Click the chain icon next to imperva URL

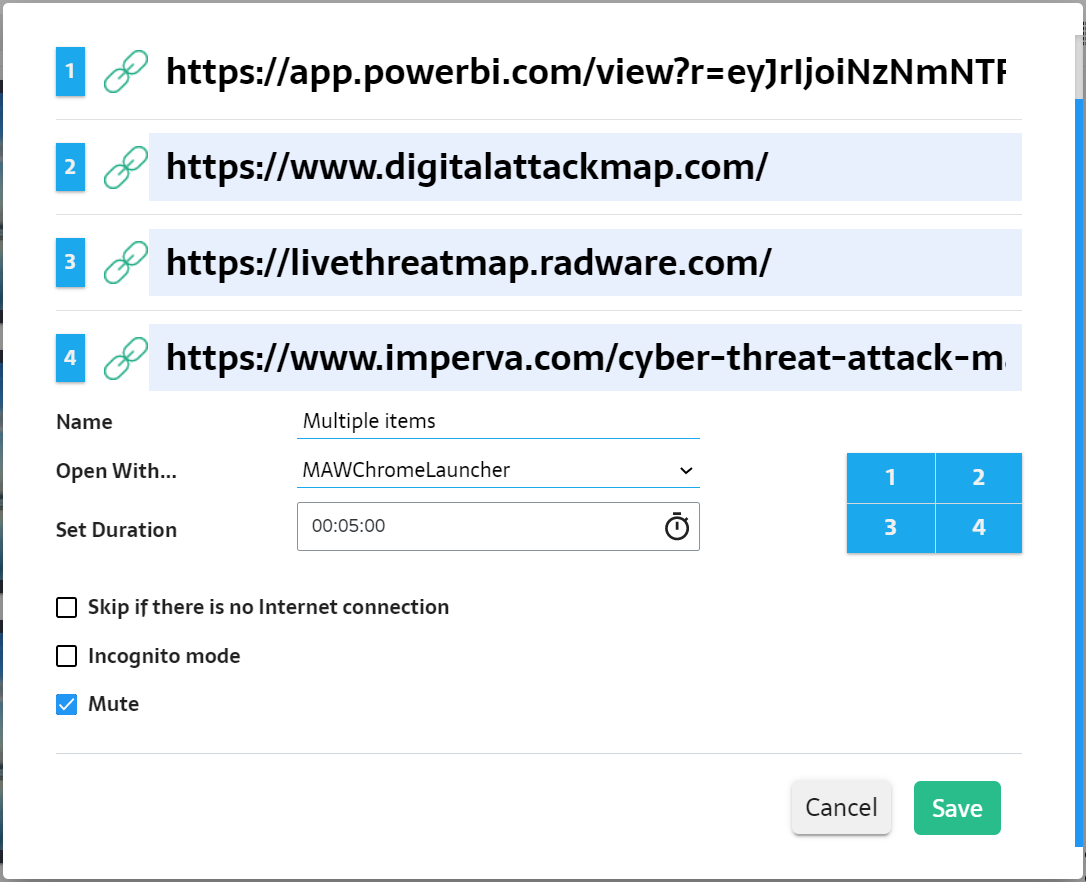pos(126,357)
